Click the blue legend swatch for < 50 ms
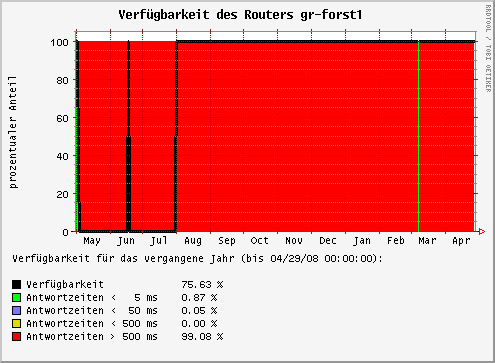This screenshot has width=495, height=363. 16,310
